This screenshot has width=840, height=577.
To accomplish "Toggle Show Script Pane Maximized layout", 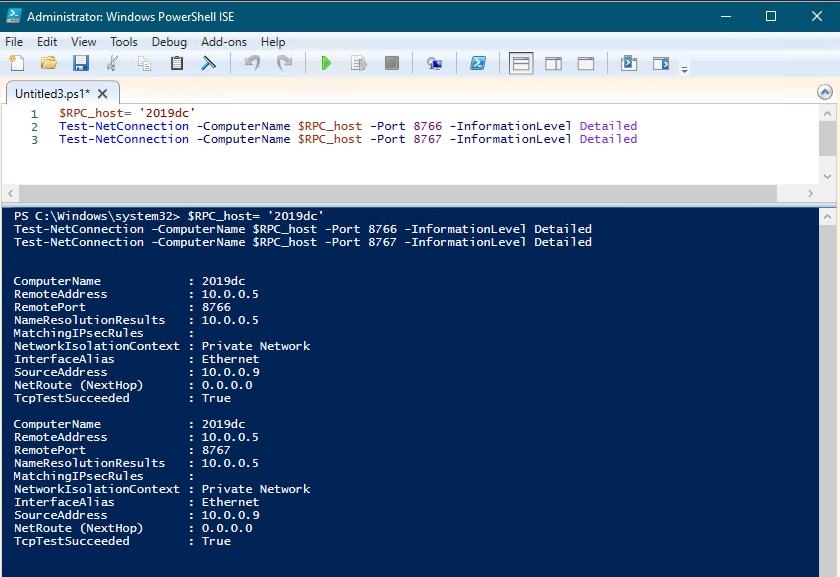I will coord(585,63).
